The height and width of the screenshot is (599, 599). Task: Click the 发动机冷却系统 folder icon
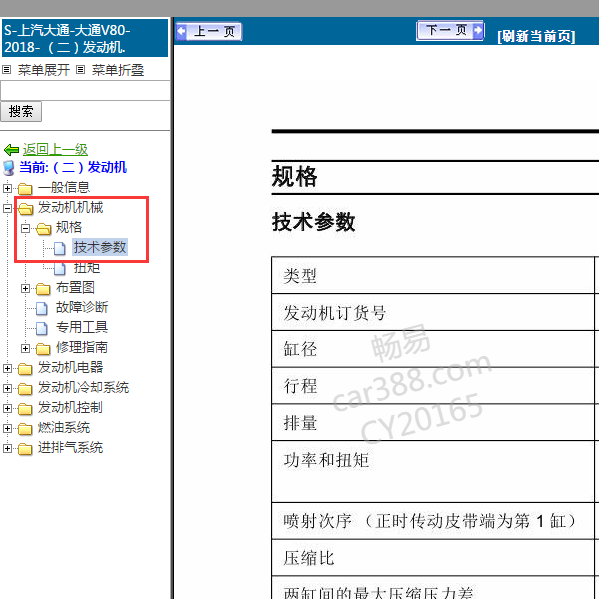click(x=25, y=389)
